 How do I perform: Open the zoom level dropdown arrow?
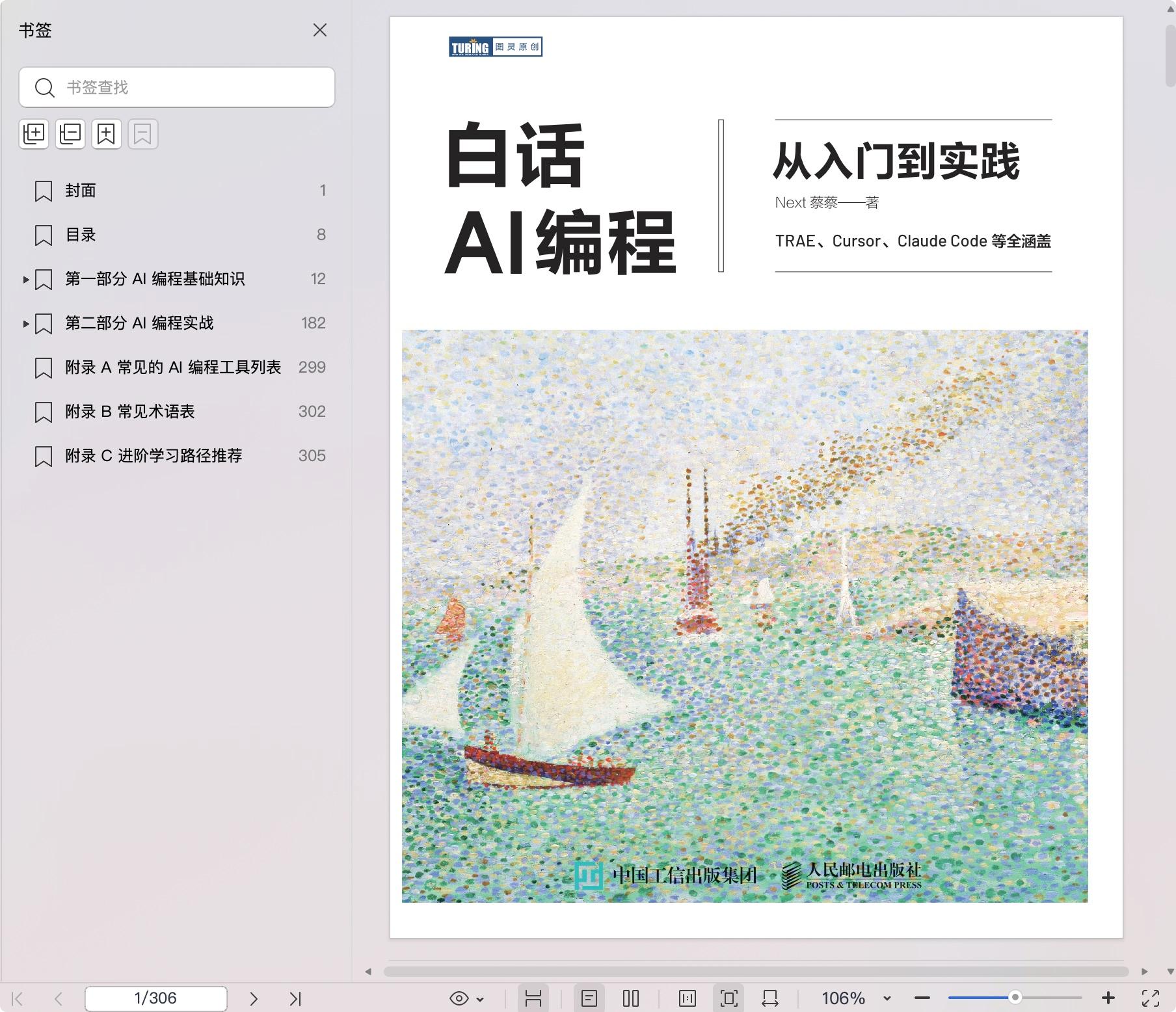[887, 999]
